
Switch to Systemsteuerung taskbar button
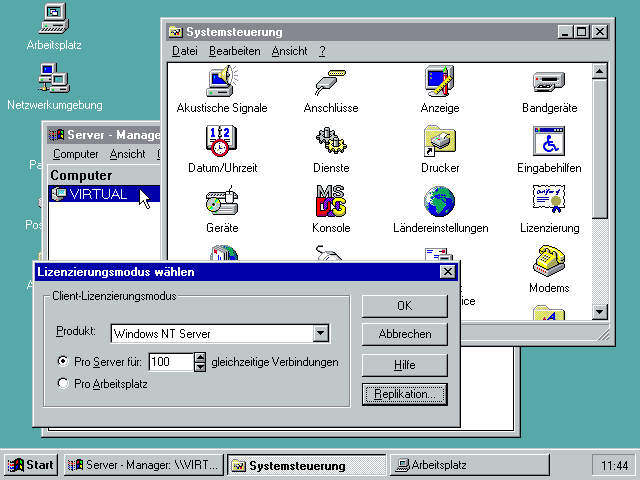(x=307, y=465)
